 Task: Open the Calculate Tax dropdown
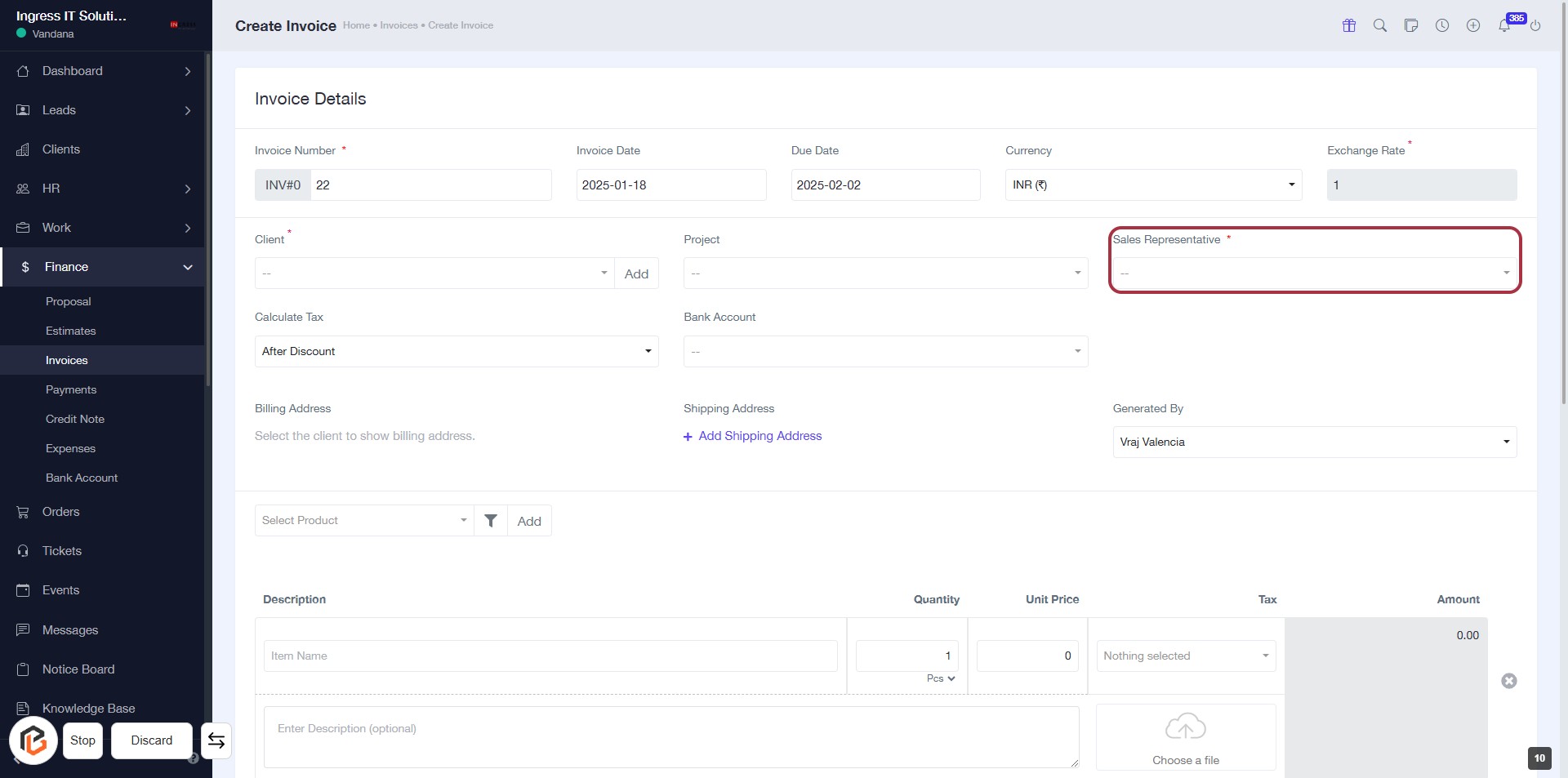click(x=456, y=352)
